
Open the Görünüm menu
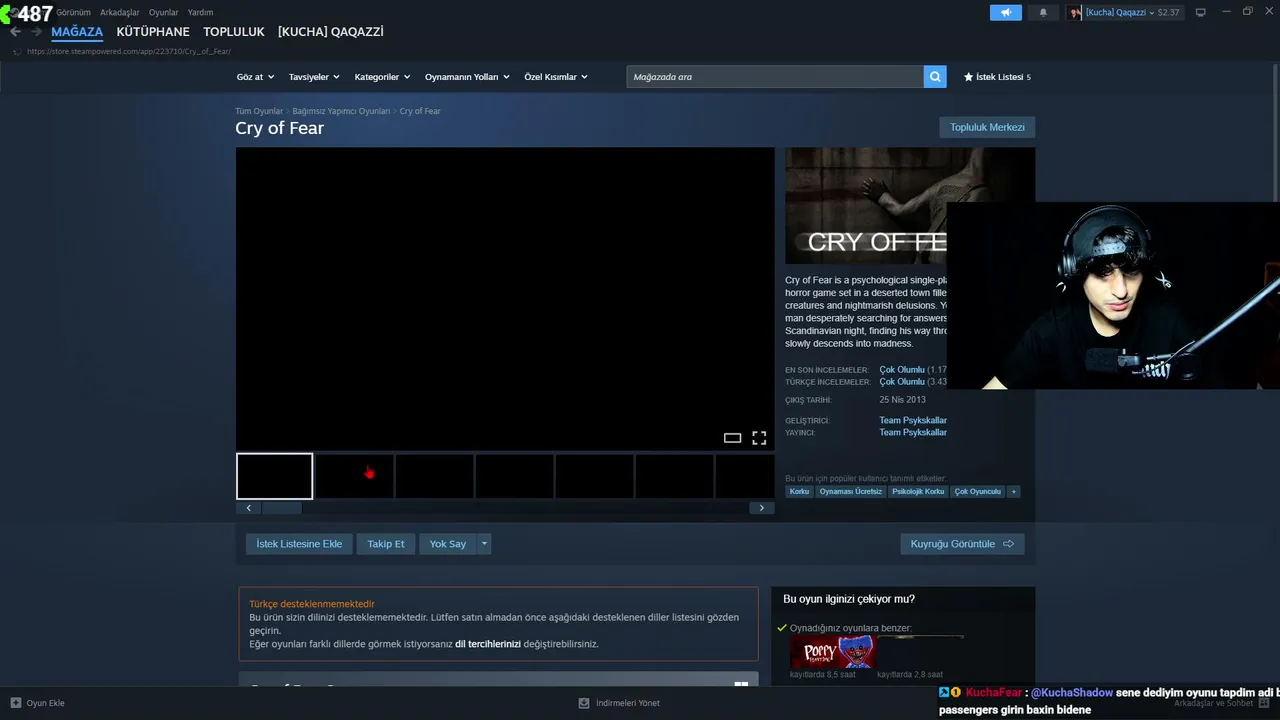[x=73, y=12]
